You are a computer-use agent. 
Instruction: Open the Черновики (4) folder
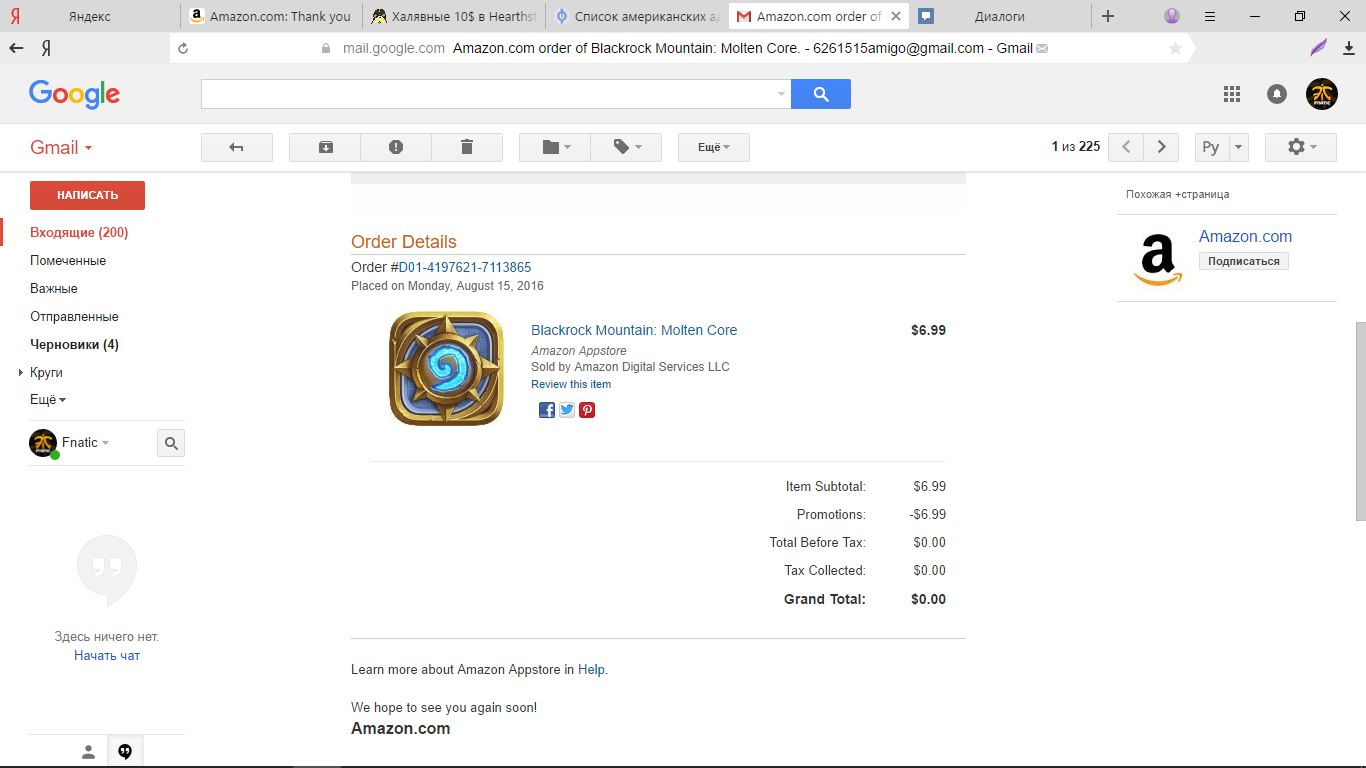coord(74,345)
